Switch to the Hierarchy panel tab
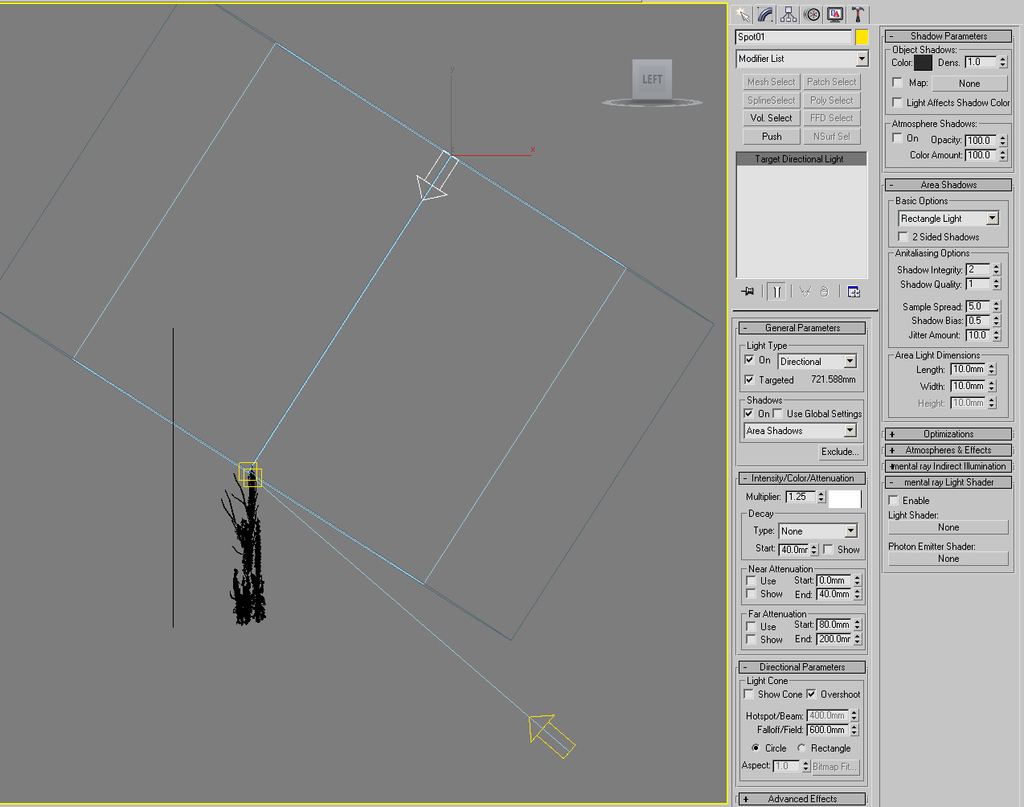The image size is (1024, 807). (789, 14)
